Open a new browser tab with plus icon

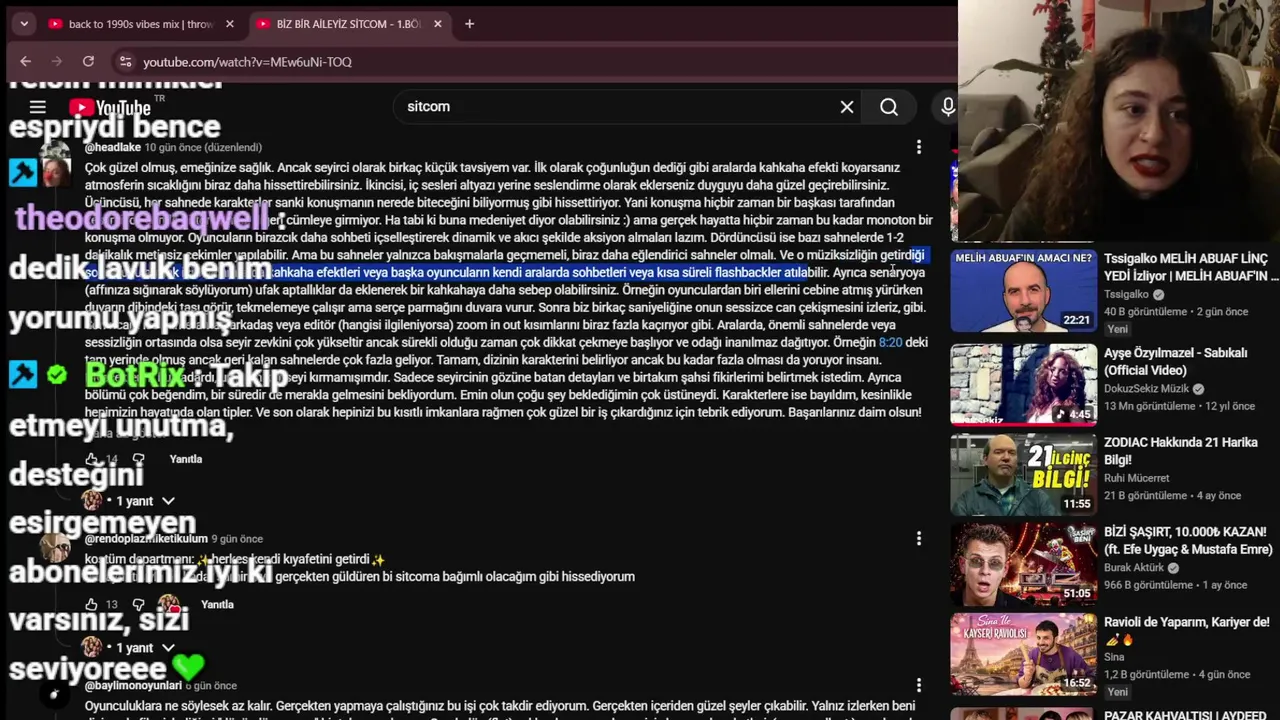tap(469, 24)
